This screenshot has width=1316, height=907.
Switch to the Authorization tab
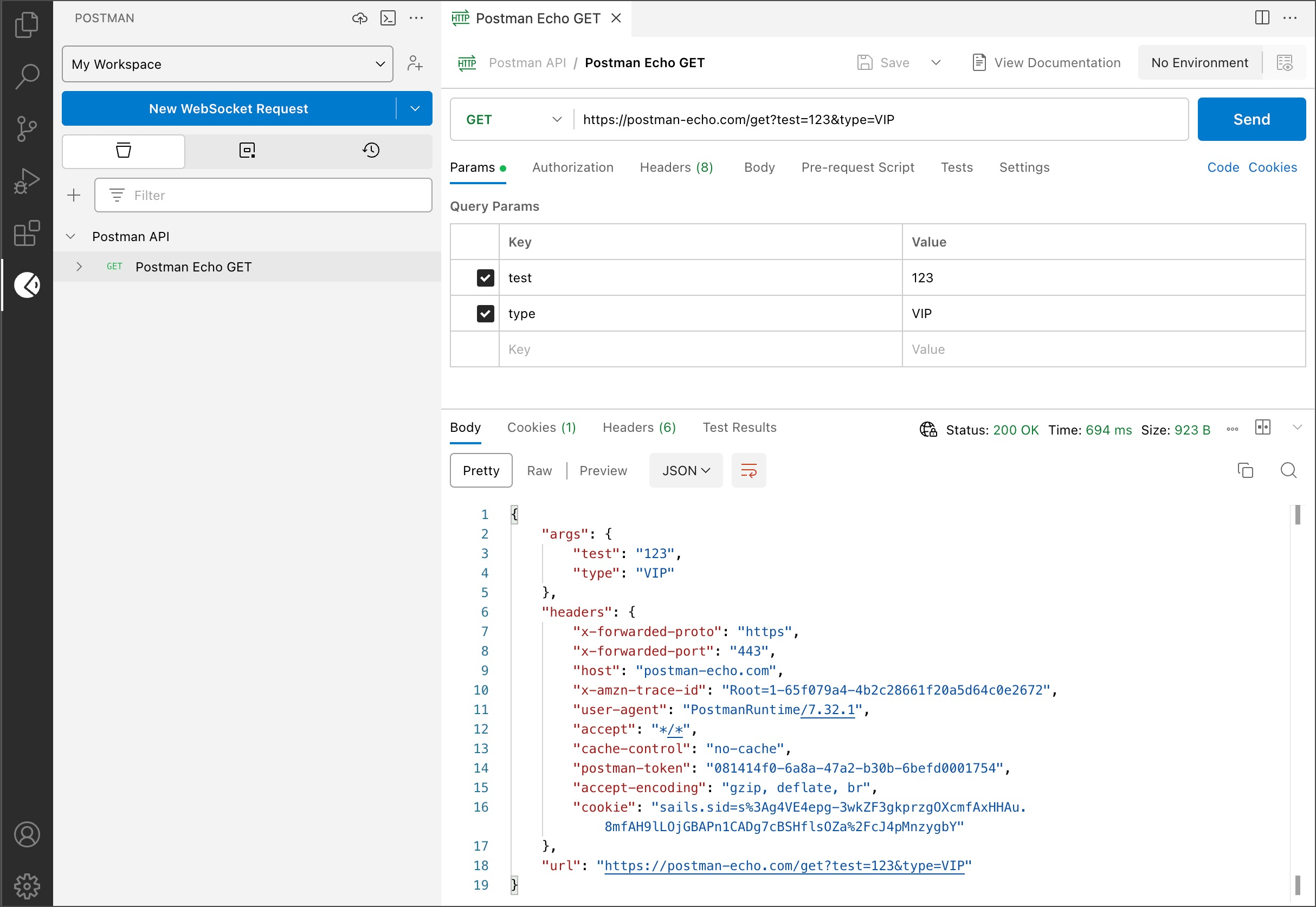(574, 167)
